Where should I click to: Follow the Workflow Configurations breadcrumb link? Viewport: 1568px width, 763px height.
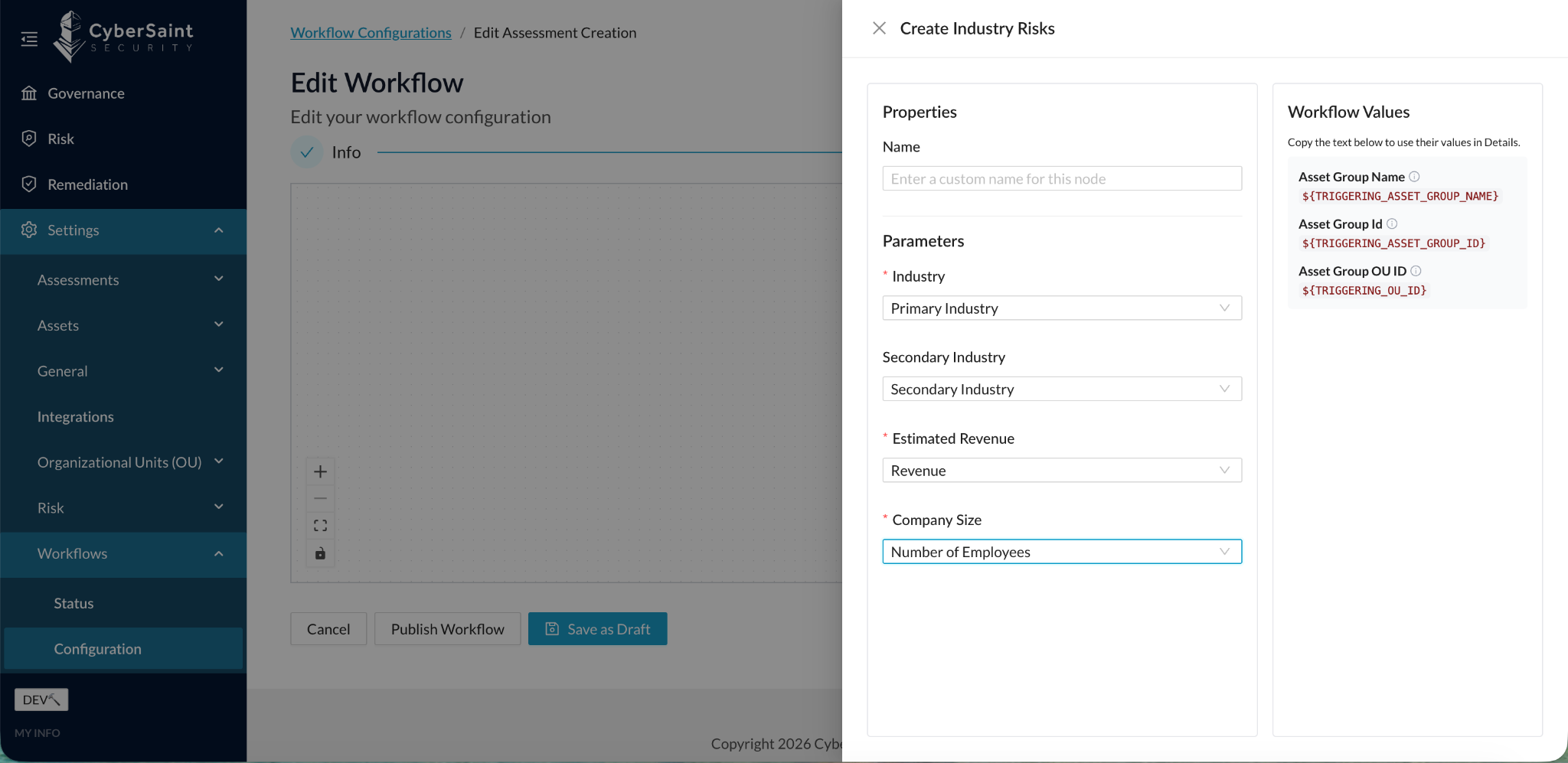tap(371, 33)
